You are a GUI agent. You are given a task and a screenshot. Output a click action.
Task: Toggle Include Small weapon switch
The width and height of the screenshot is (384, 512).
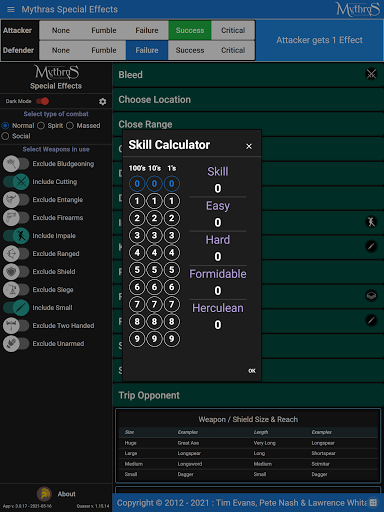coord(16,308)
